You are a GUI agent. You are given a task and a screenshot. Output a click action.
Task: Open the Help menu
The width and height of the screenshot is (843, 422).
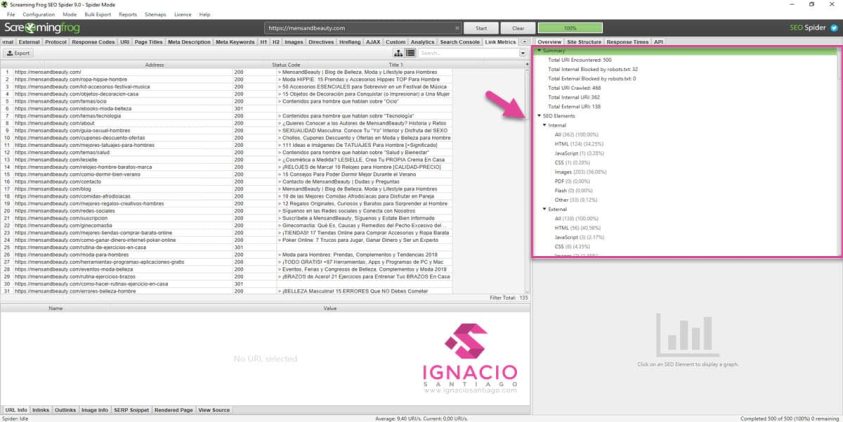pos(204,15)
